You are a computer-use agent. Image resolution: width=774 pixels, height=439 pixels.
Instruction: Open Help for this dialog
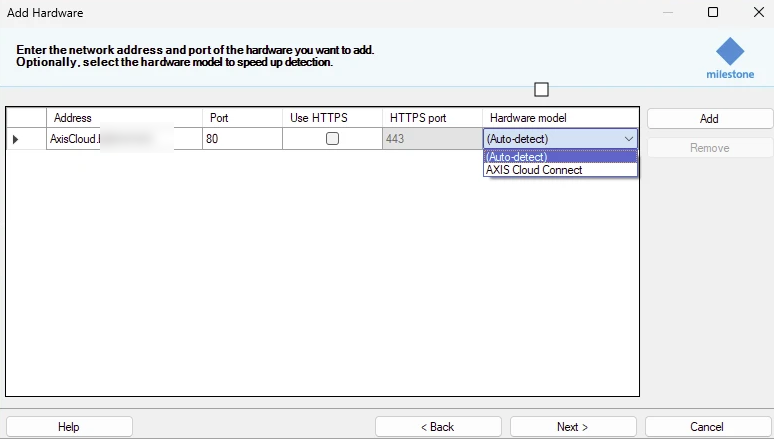69,427
